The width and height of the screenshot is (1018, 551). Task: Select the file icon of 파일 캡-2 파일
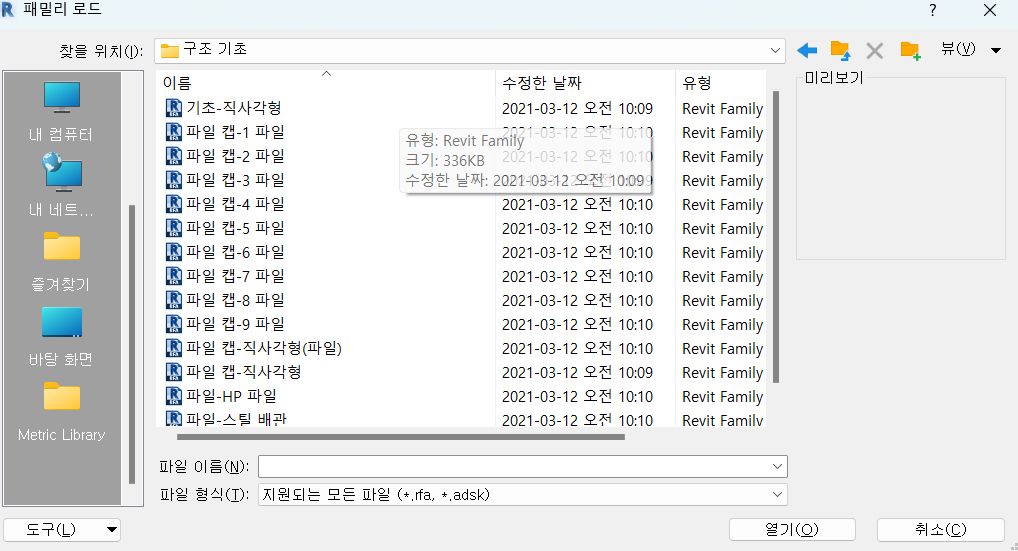[173, 156]
